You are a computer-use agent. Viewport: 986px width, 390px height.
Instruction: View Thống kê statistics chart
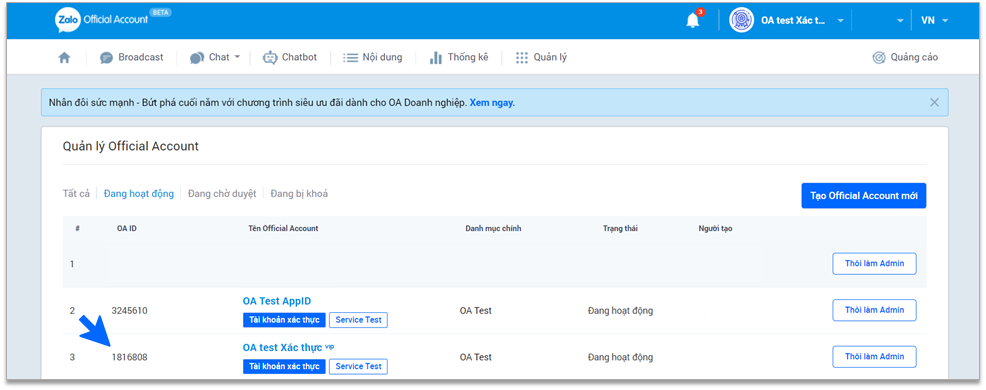pos(458,57)
